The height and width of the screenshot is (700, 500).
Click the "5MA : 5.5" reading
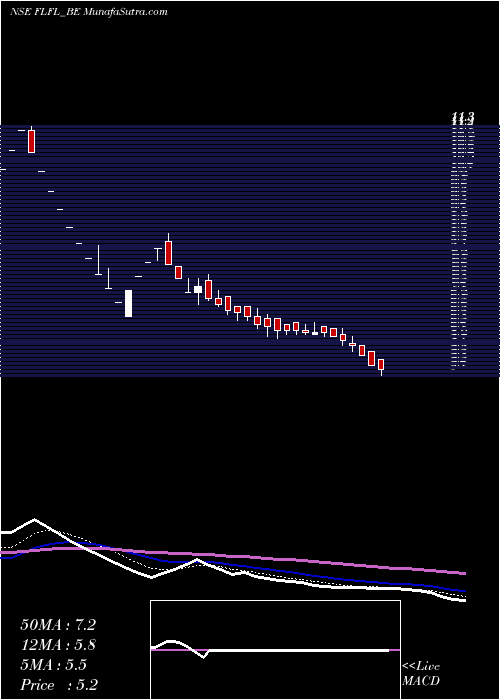[x=54, y=665]
